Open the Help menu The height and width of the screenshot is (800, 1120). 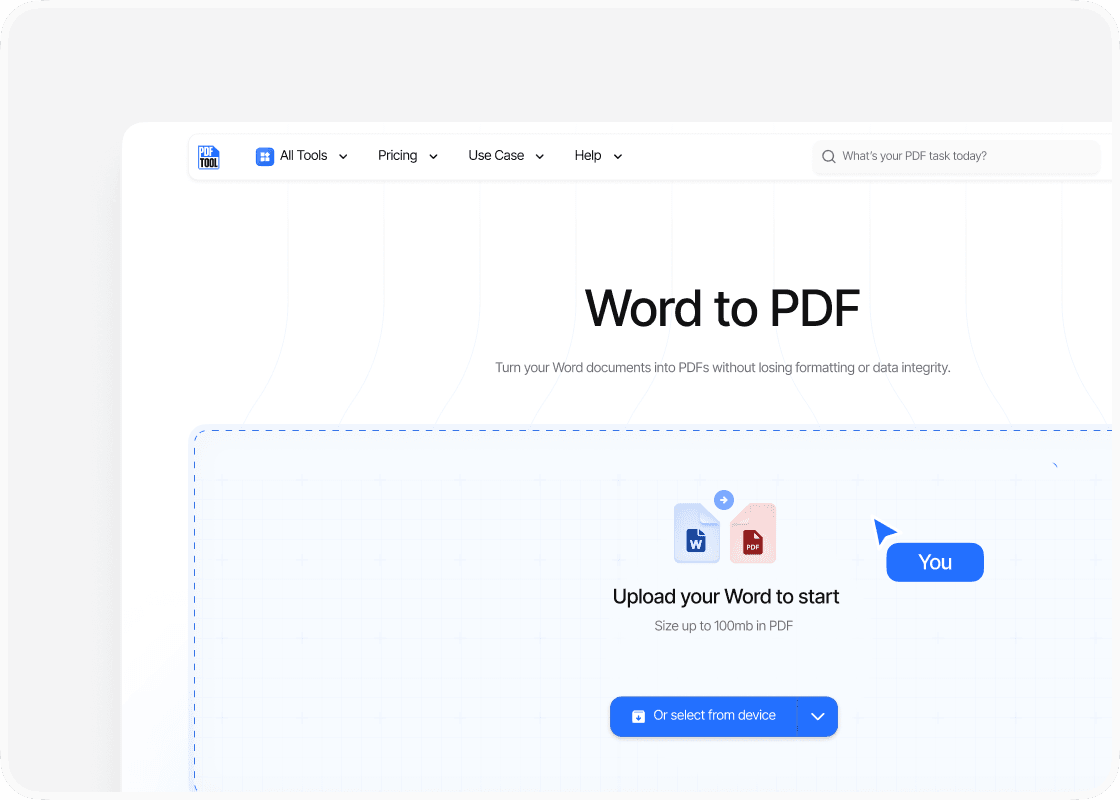coord(588,156)
